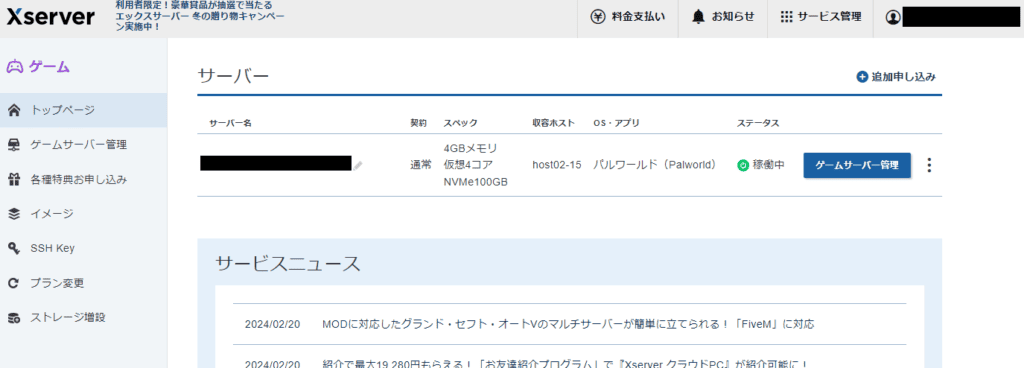Image resolution: width=1024 pixels, height=368 pixels.
Task: Click the user account avatar icon
Action: click(893, 18)
